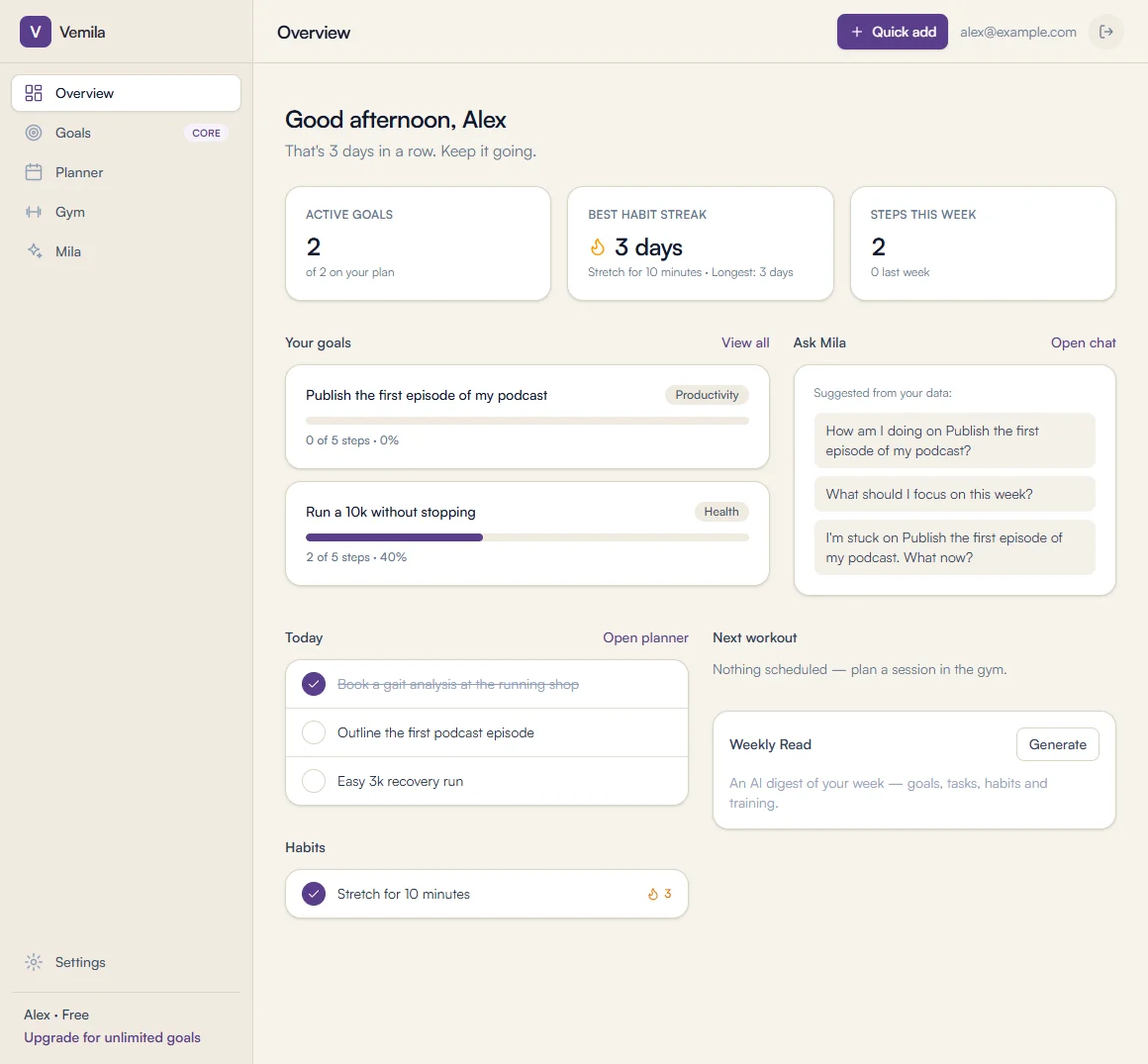
Task: Click View all goals link
Action: pyautogui.click(x=745, y=342)
